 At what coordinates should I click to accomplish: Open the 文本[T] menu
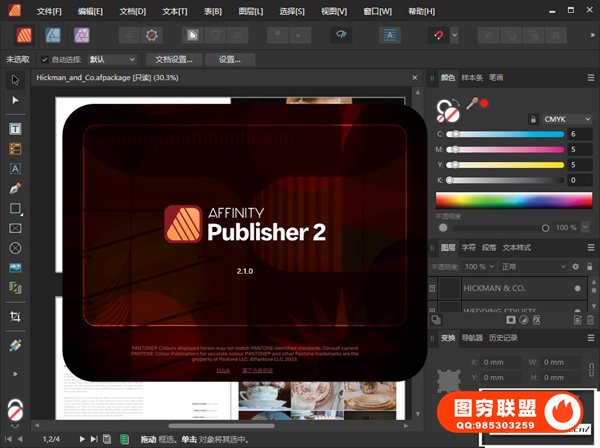(174, 9)
